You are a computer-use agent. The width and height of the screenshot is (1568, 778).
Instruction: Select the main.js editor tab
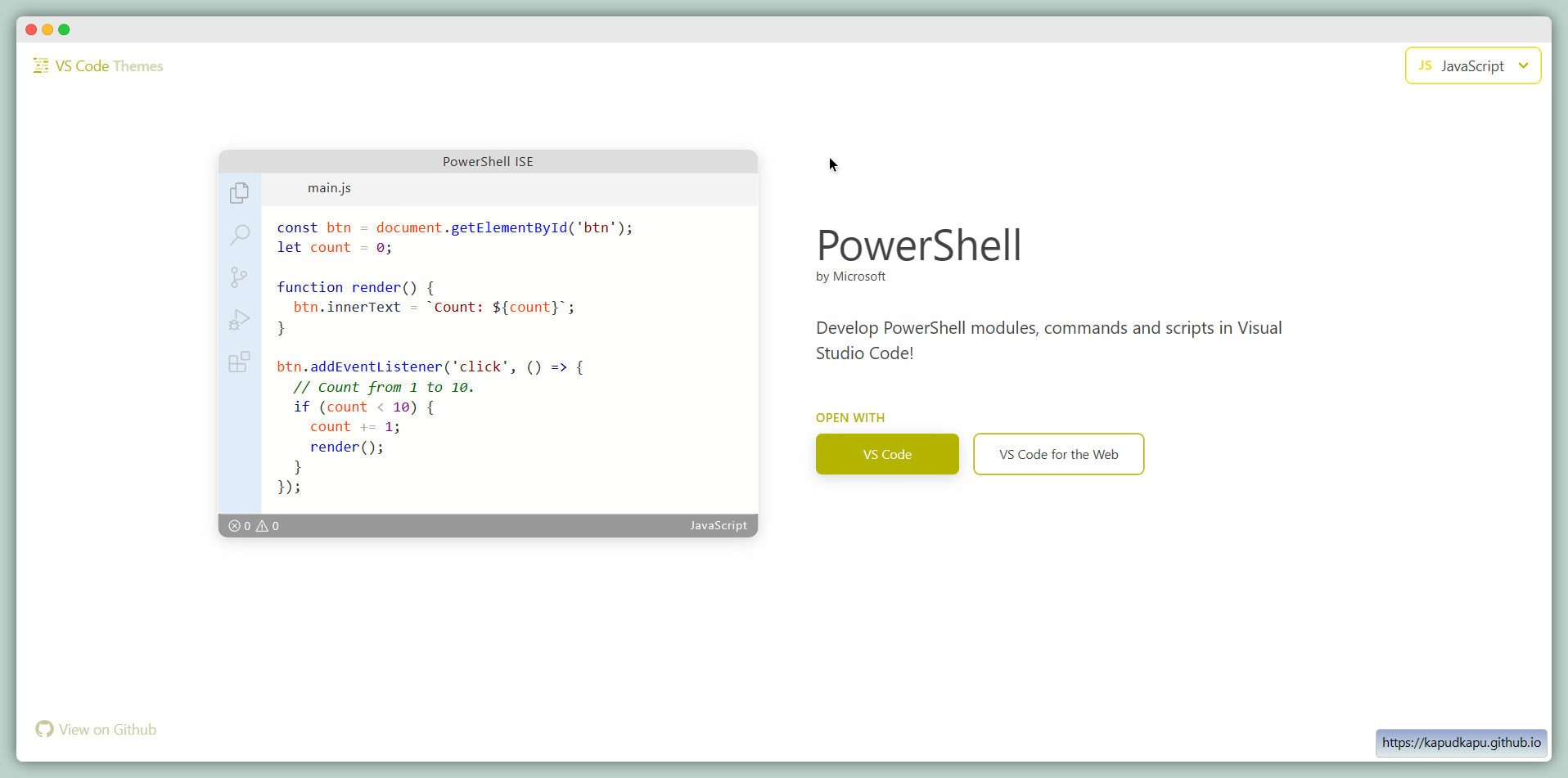click(329, 188)
